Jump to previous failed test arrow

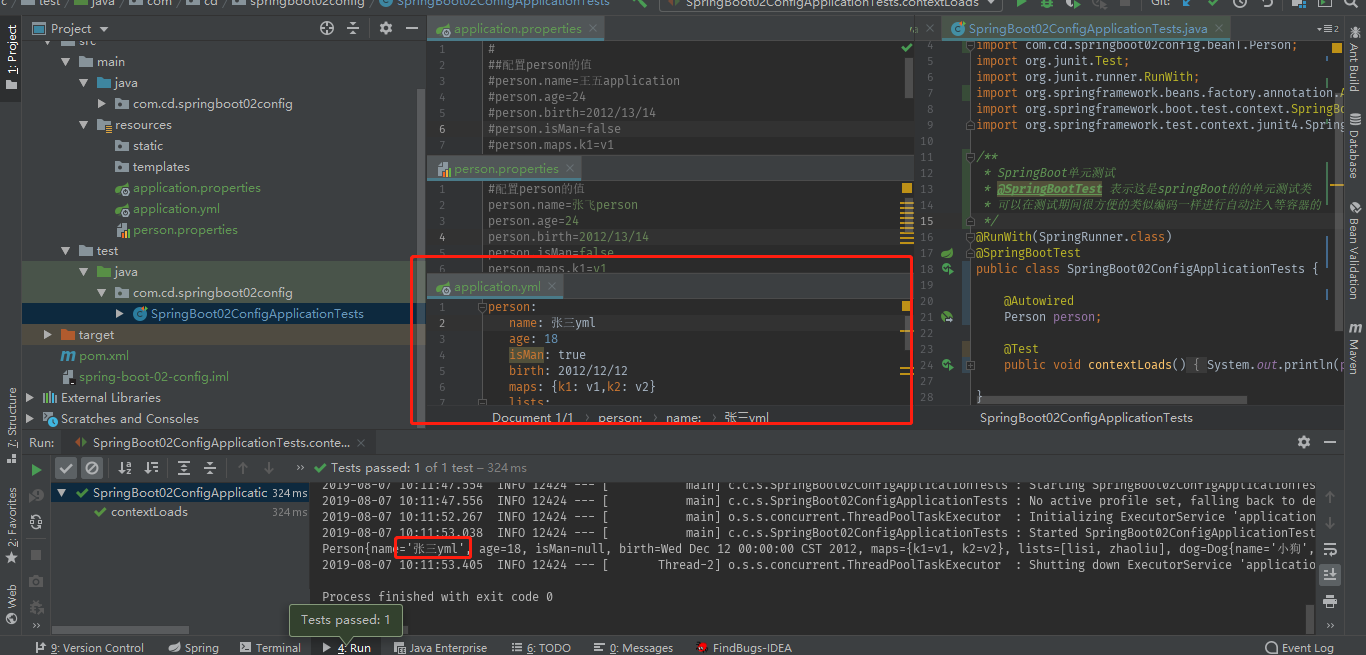tap(242, 468)
